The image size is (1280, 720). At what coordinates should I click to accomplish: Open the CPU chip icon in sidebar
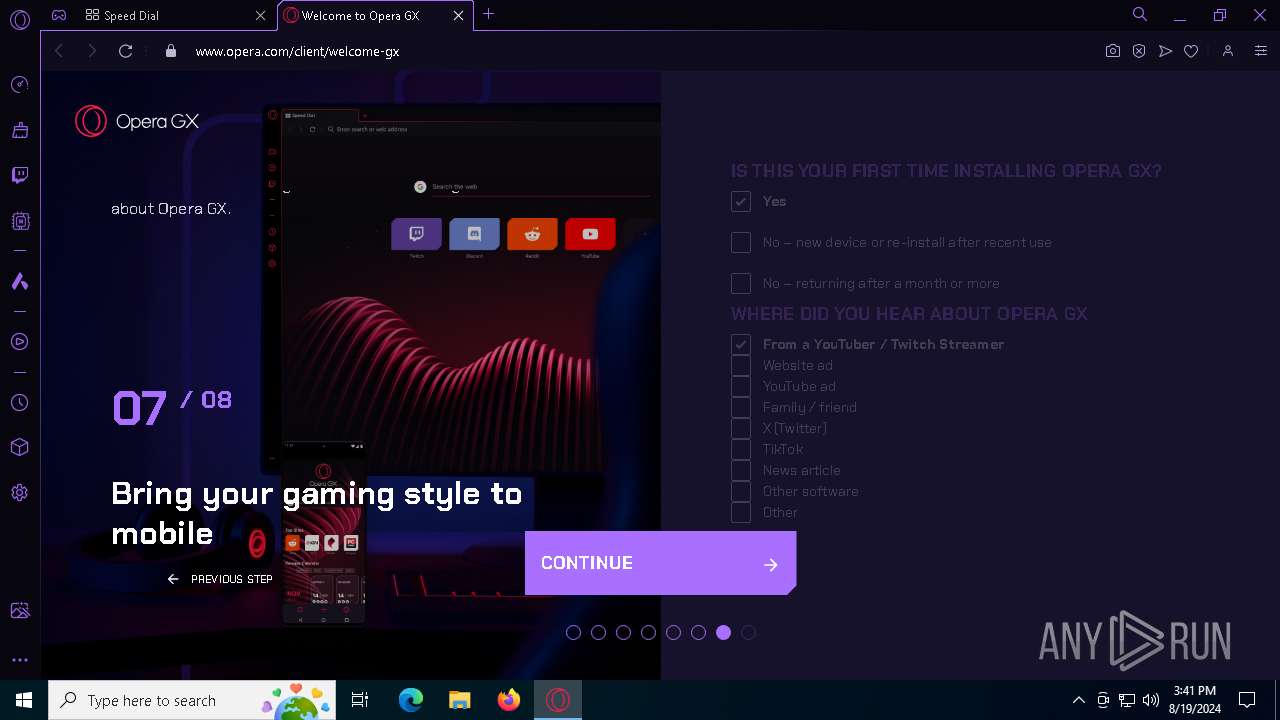(19, 221)
